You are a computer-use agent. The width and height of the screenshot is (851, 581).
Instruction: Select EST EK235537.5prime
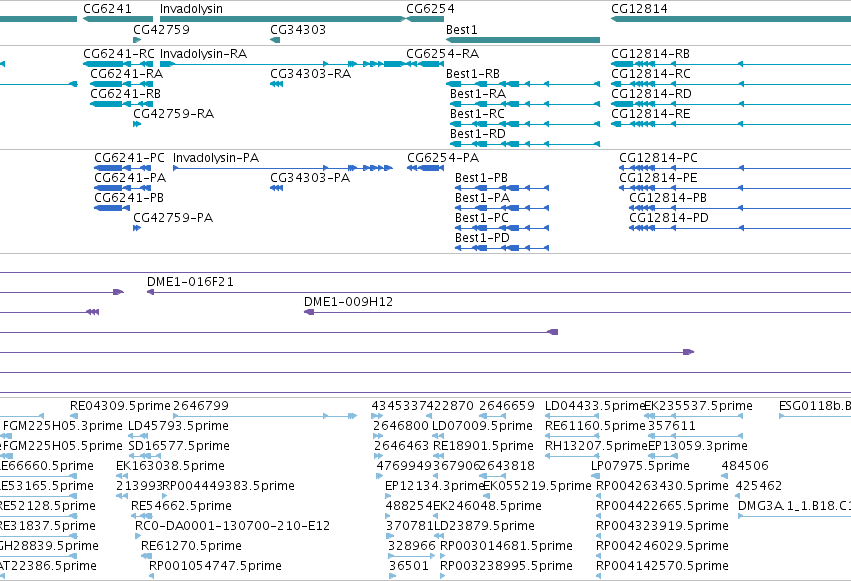tap(698, 406)
